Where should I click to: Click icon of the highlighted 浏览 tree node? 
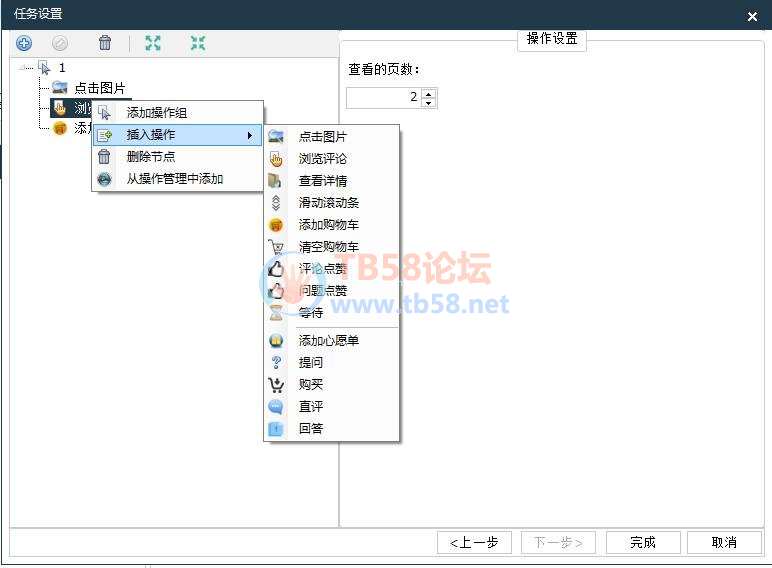[x=60, y=108]
